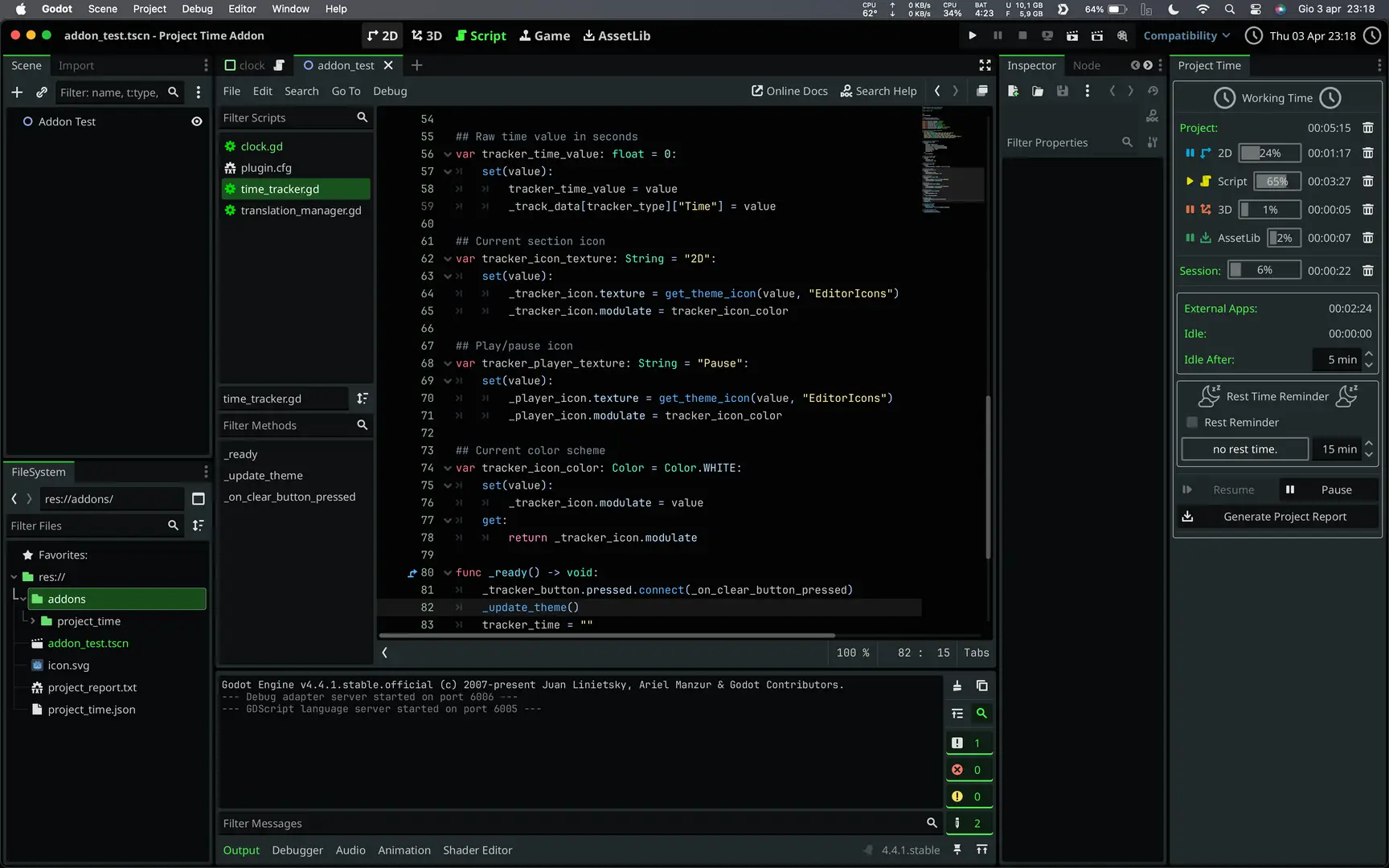Collapse the res:// folder tree
1389x868 pixels.
point(14,577)
